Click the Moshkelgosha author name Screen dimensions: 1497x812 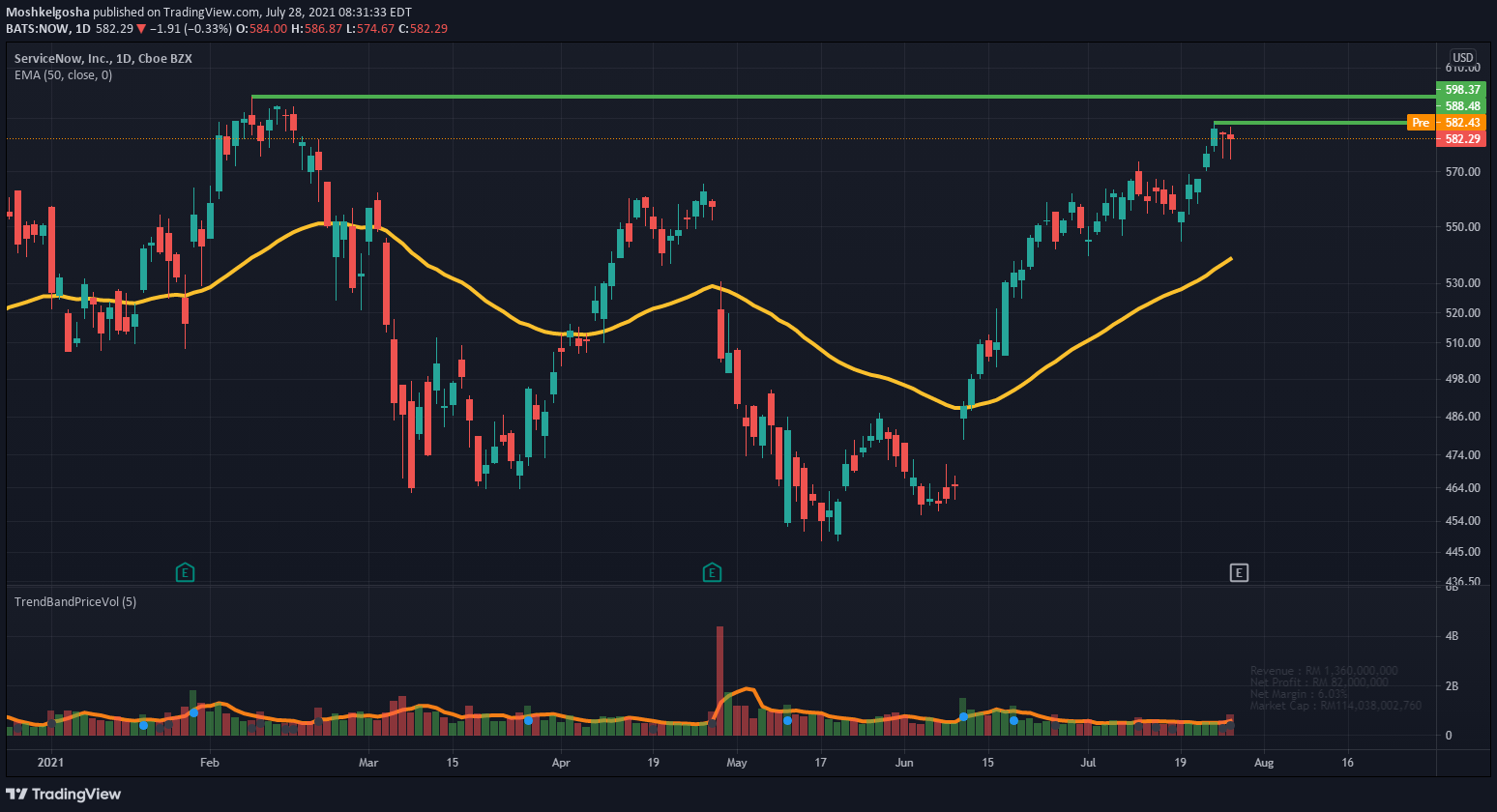48,13
